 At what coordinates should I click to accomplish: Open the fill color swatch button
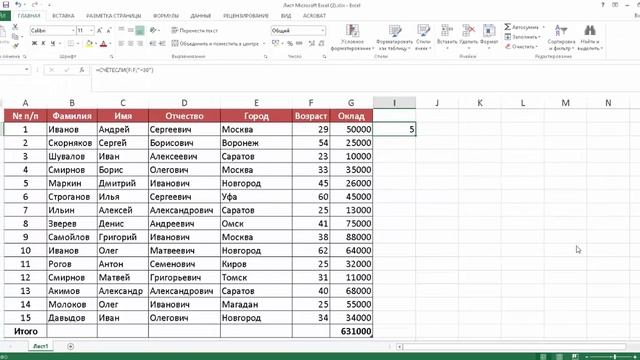coord(89,44)
